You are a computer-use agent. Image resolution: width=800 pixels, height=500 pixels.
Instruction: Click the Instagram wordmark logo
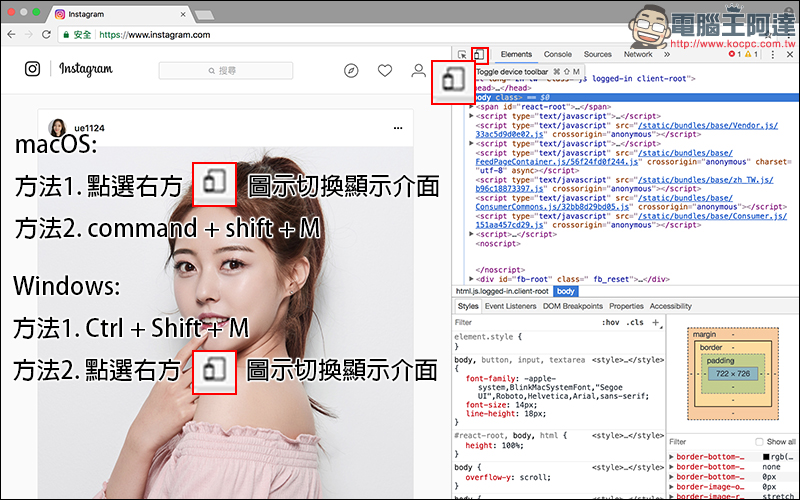[x=86, y=69]
